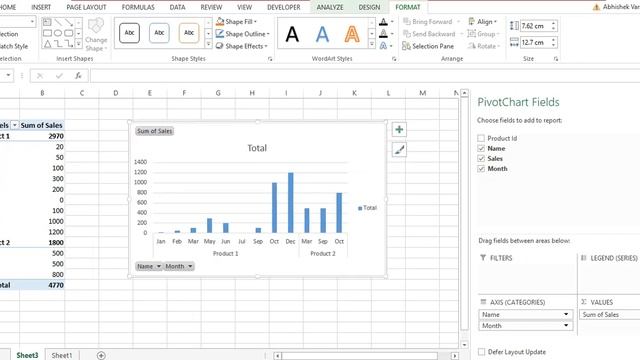The height and width of the screenshot is (360, 640).
Task: Add a new sheet with plus icon
Action: 101,356
